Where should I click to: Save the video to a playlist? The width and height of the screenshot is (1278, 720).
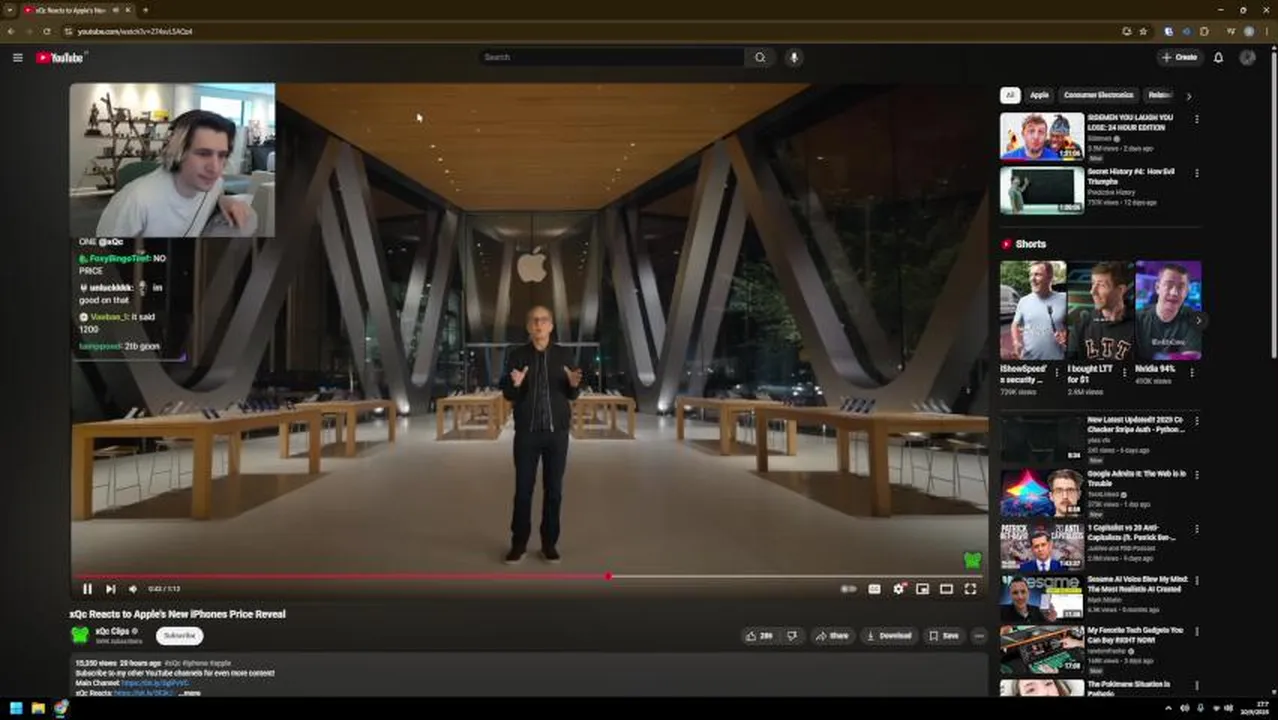(944, 636)
